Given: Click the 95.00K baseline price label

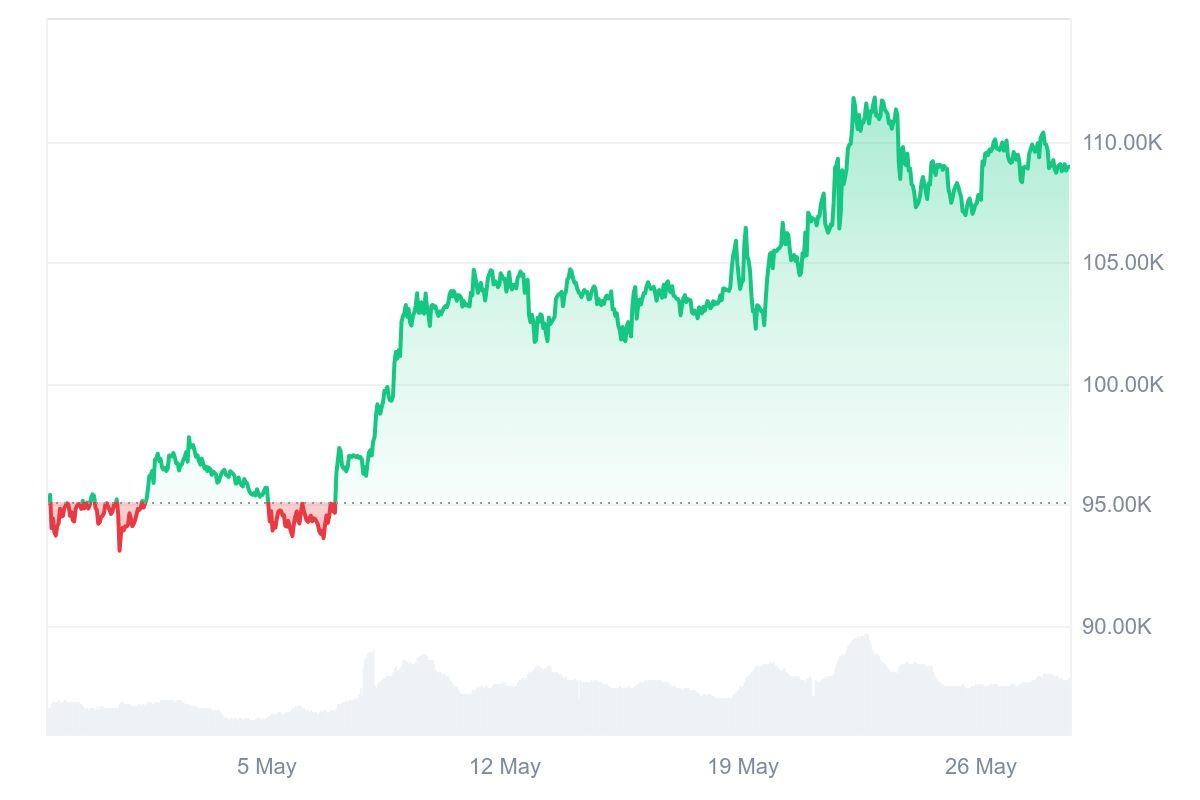Looking at the screenshot, I should click(1116, 504).
